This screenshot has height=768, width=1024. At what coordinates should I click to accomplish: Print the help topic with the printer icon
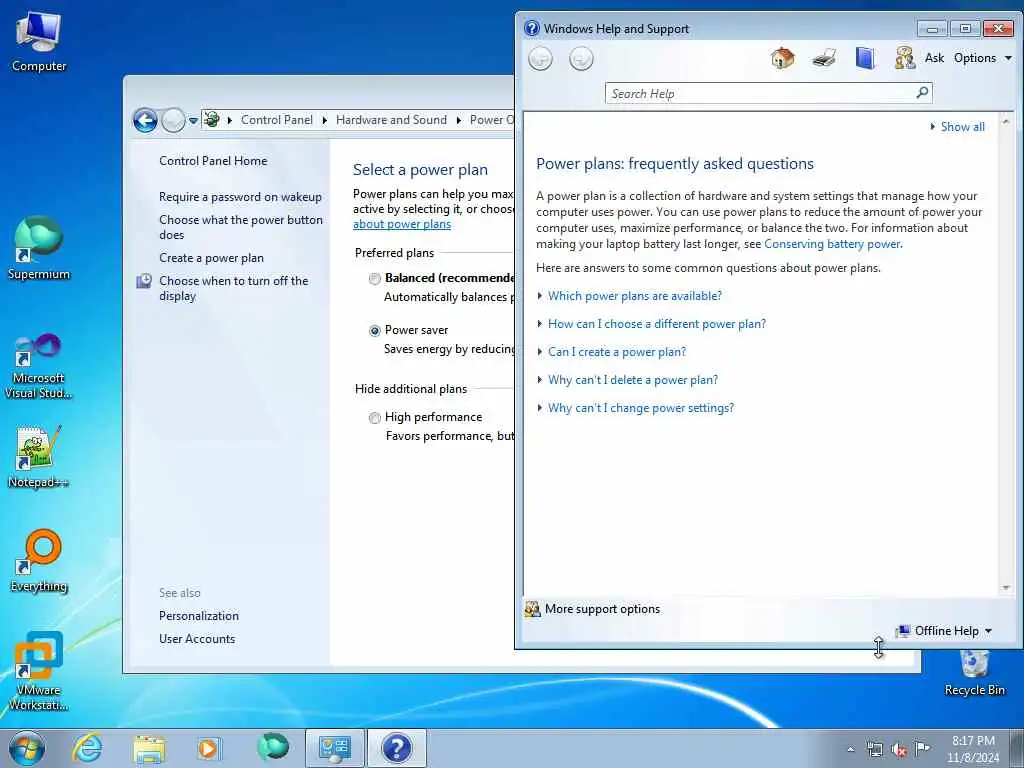point(824,58)
